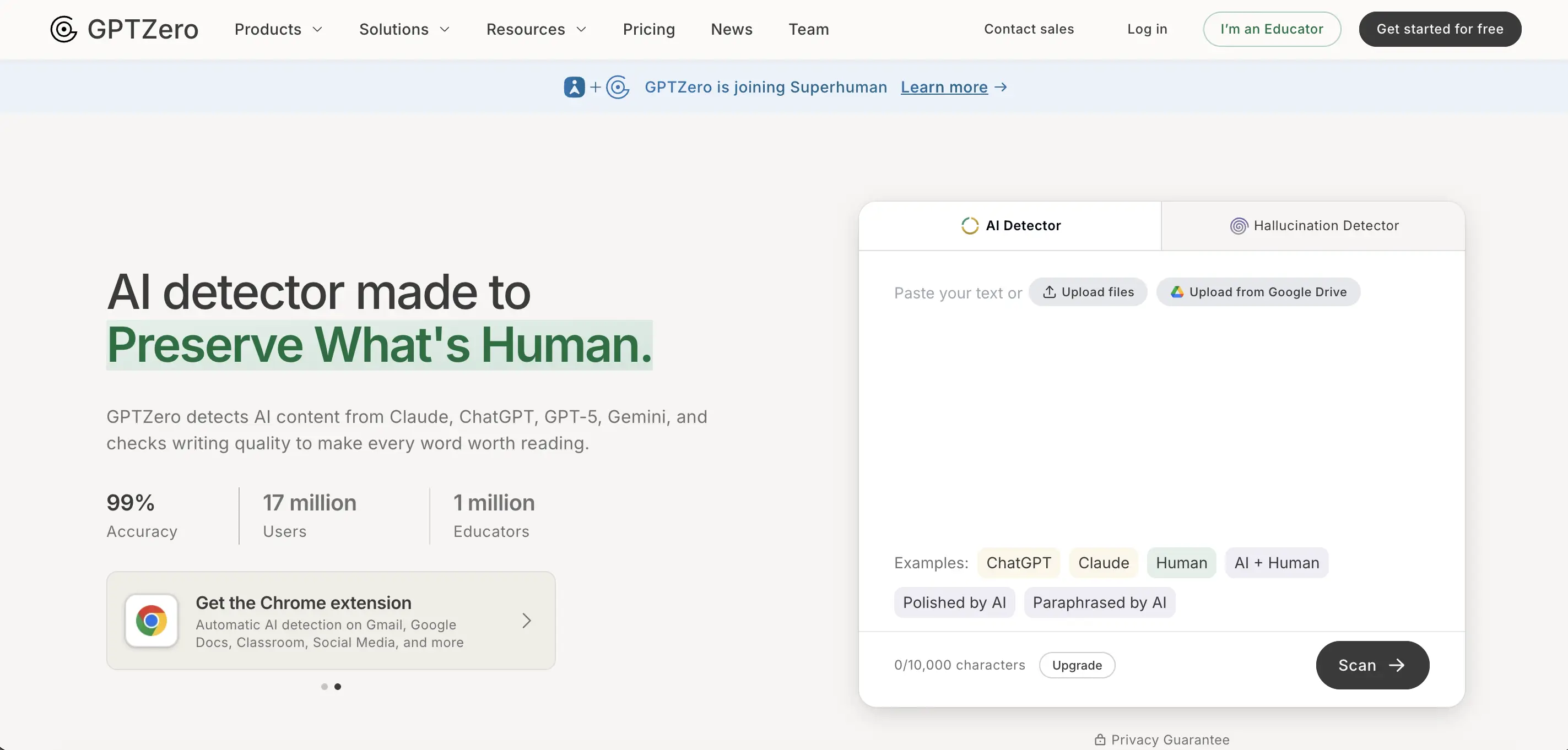1568x750 pixels.
Task: Click the Chrome logo icon
Action: point(152,621)
